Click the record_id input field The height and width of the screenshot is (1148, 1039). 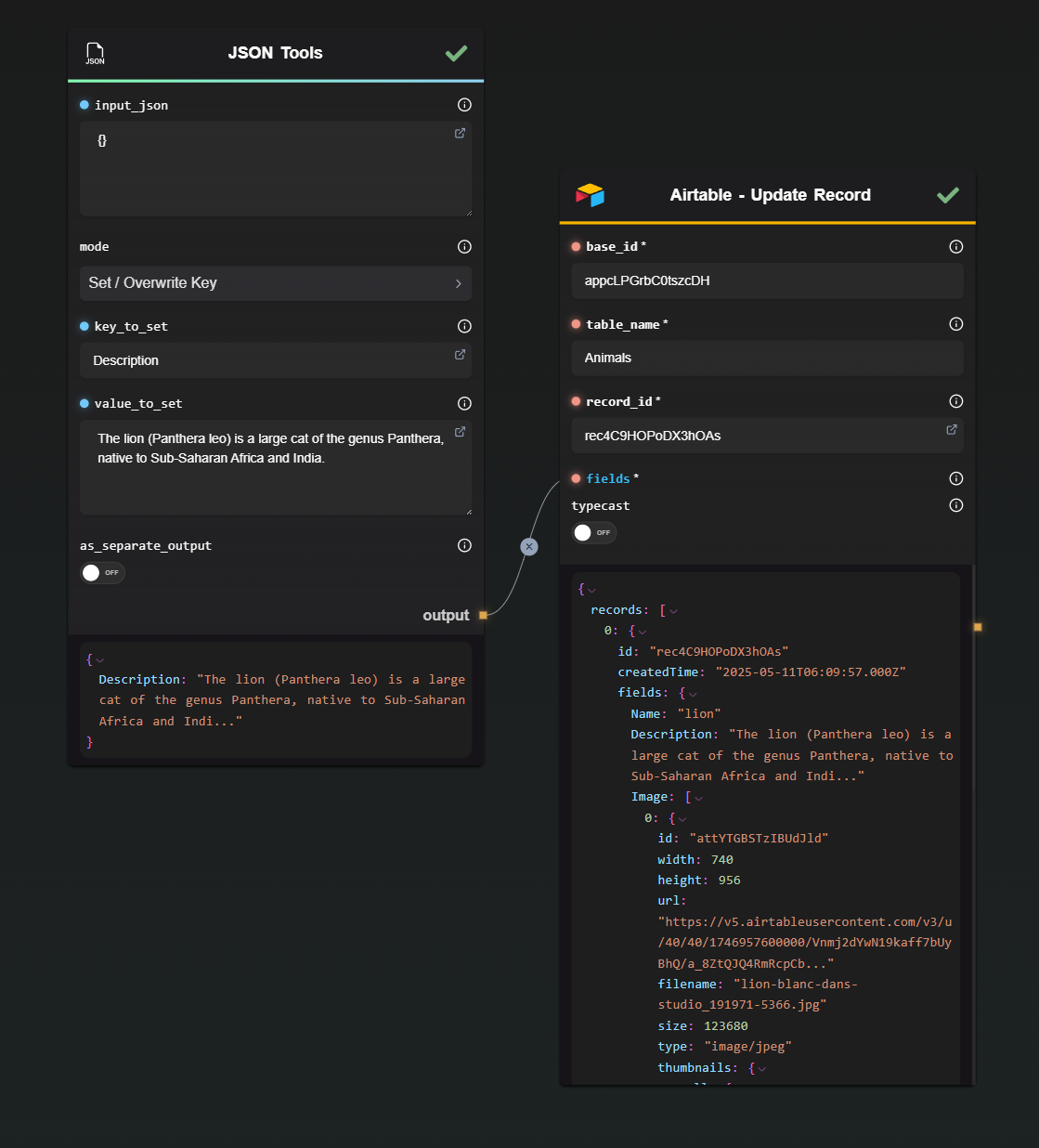point(768,436)
